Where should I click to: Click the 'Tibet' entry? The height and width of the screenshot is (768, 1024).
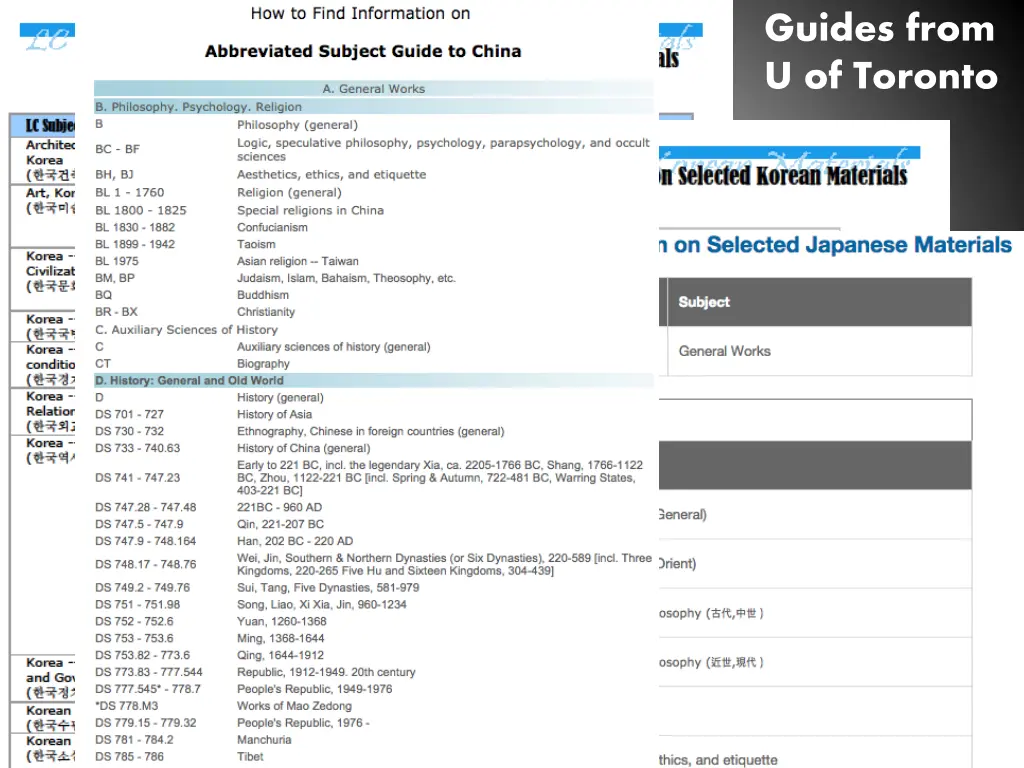click(x=250, y=757)
